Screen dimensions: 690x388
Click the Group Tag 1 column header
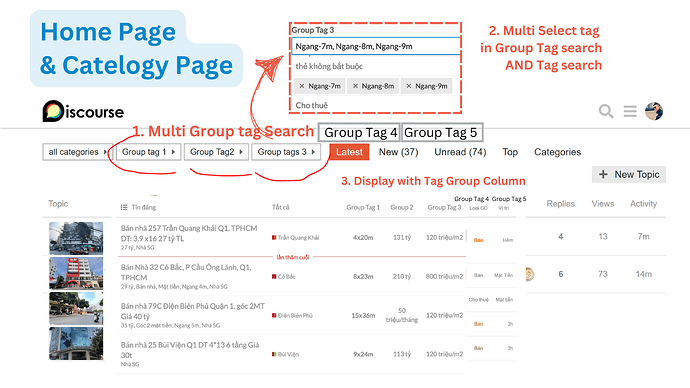pos(363,207)
